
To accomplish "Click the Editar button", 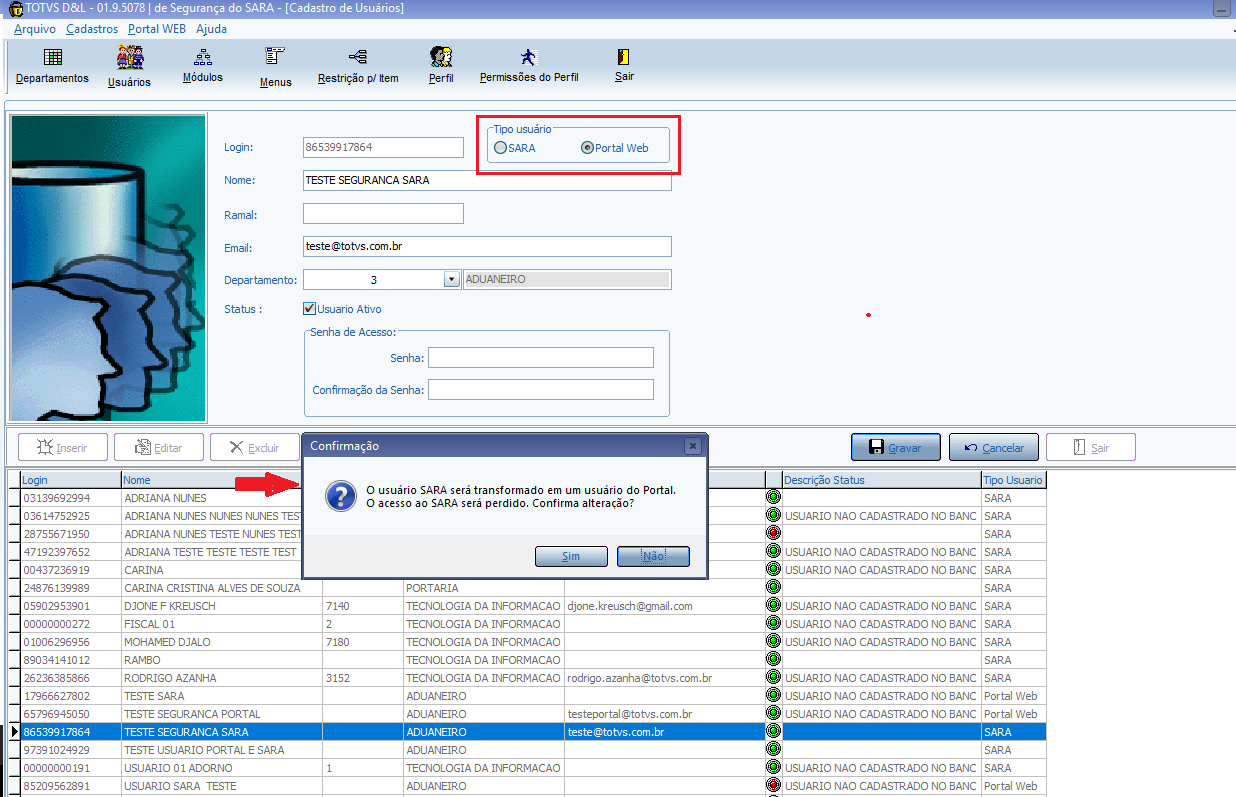I will click(x=159, y=447).
